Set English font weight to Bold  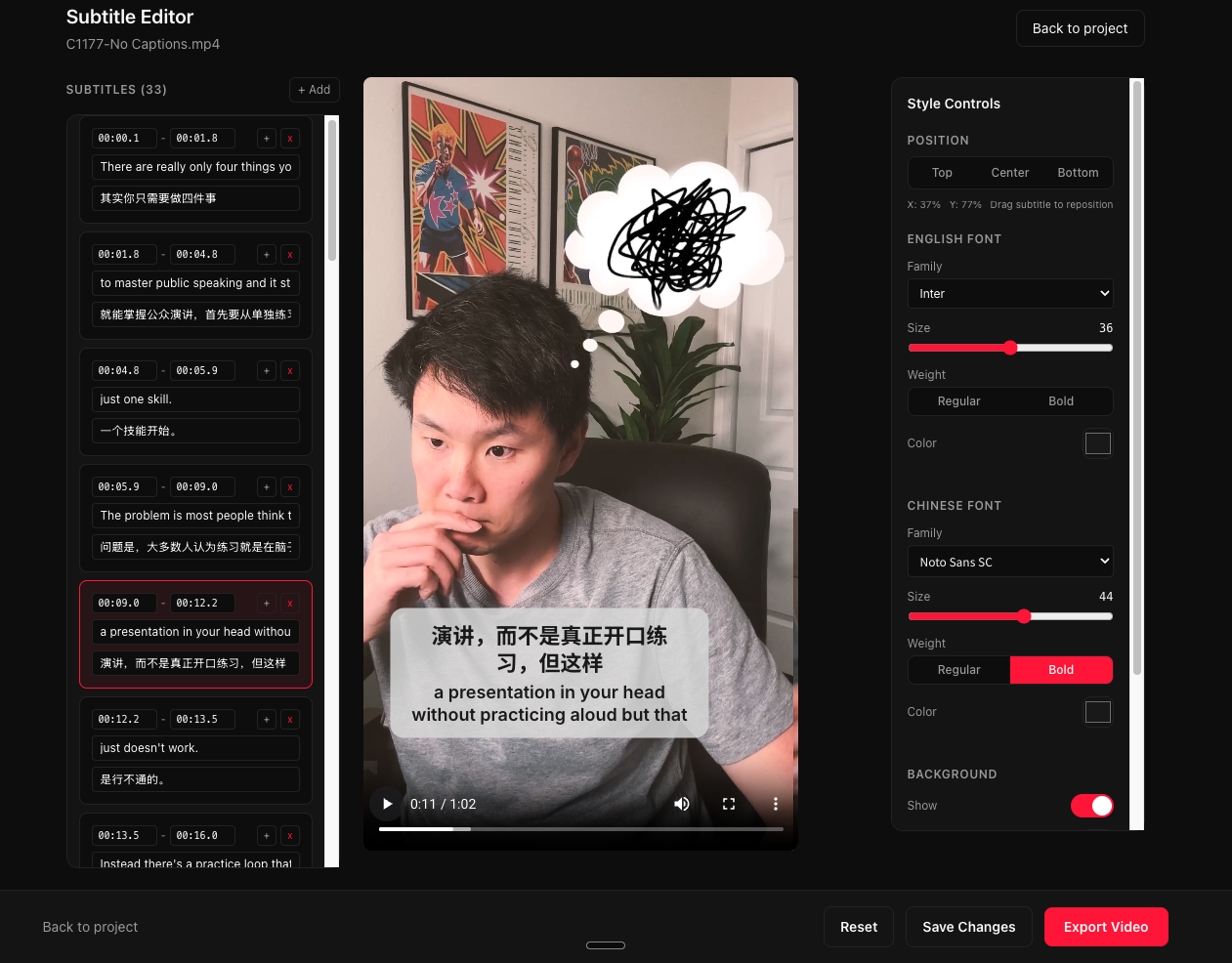pyautogui.click(x=1061, y=401)
